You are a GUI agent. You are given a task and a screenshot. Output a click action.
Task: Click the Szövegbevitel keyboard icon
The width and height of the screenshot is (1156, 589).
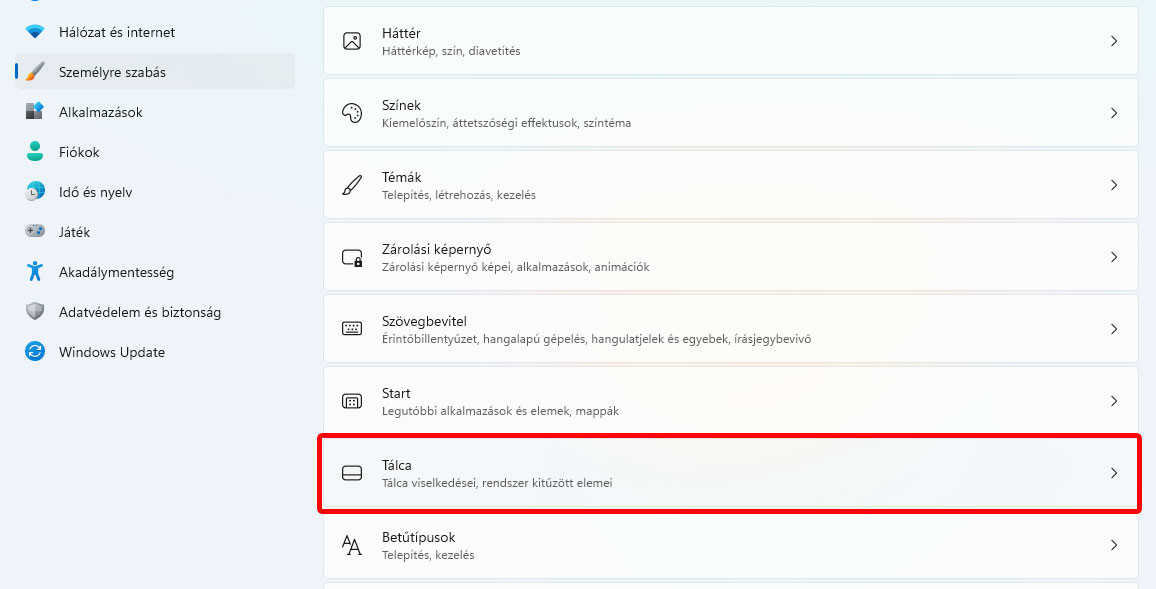tap(352, 329)
